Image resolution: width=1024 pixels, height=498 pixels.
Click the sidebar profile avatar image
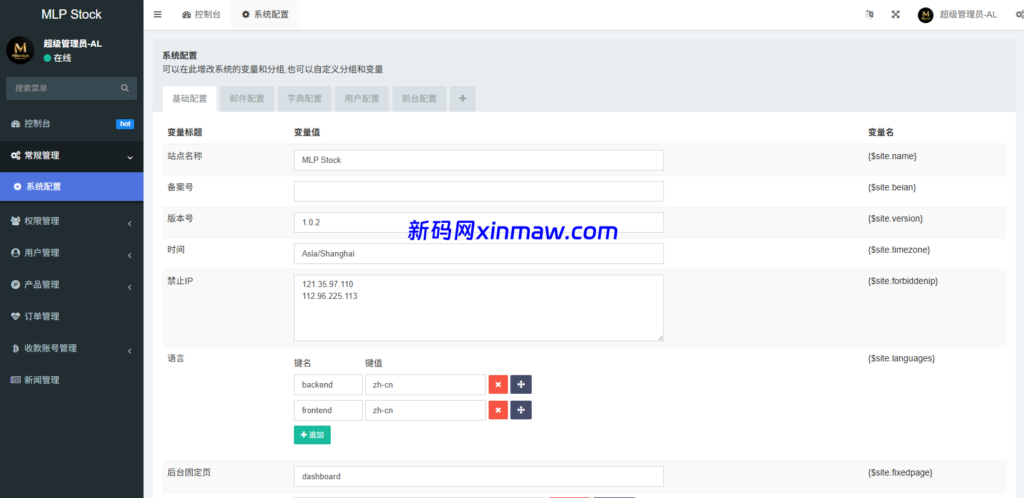20,50
